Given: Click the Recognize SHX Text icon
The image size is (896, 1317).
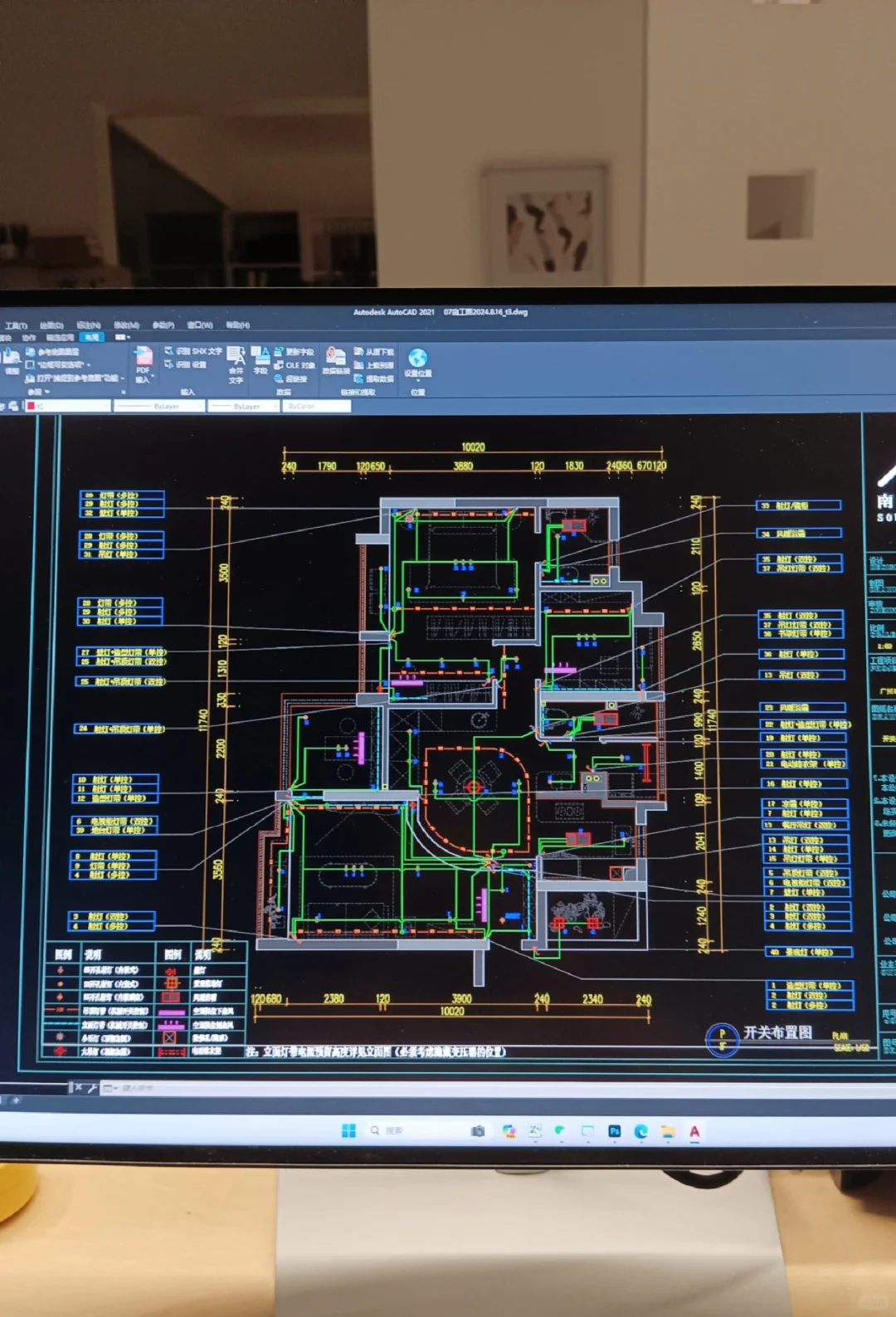Looking at the screenshot, I should coord(192,352).
